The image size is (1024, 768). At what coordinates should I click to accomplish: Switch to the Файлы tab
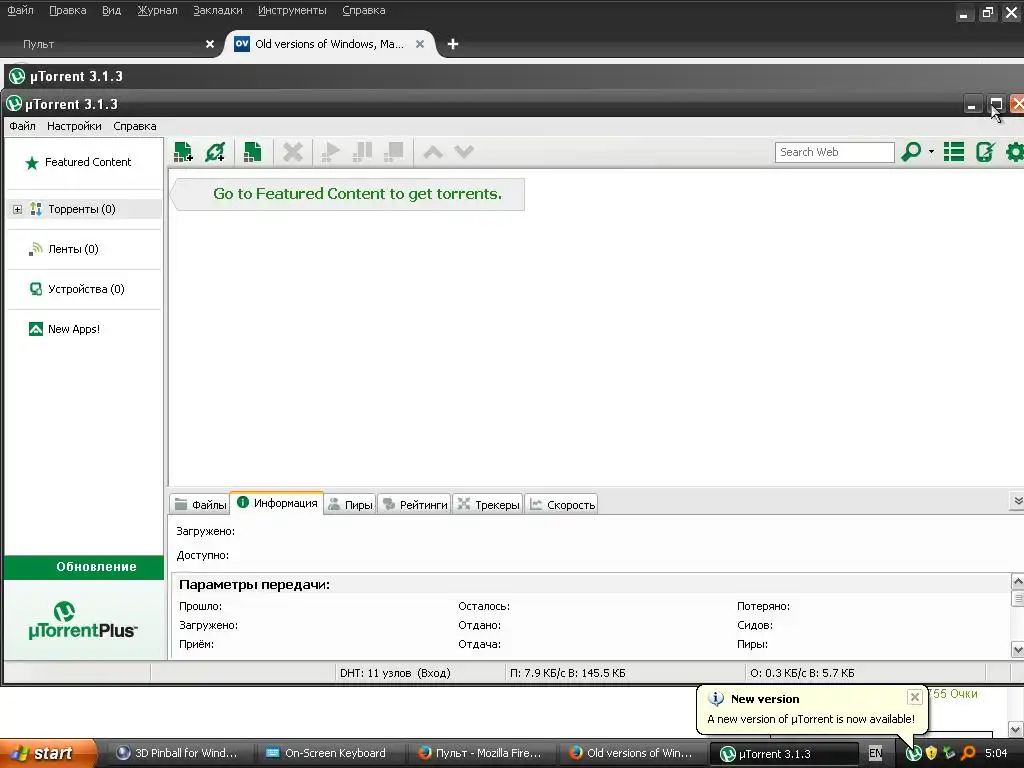coord(200,504)
